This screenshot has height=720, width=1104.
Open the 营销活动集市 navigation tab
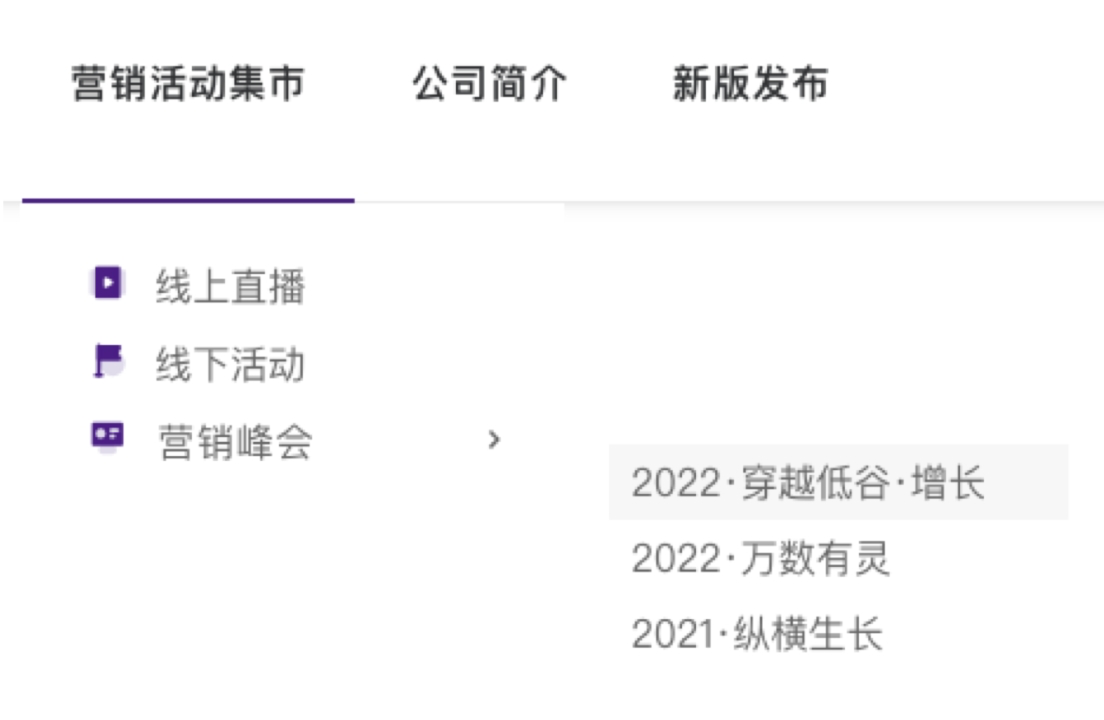point(188,84)
